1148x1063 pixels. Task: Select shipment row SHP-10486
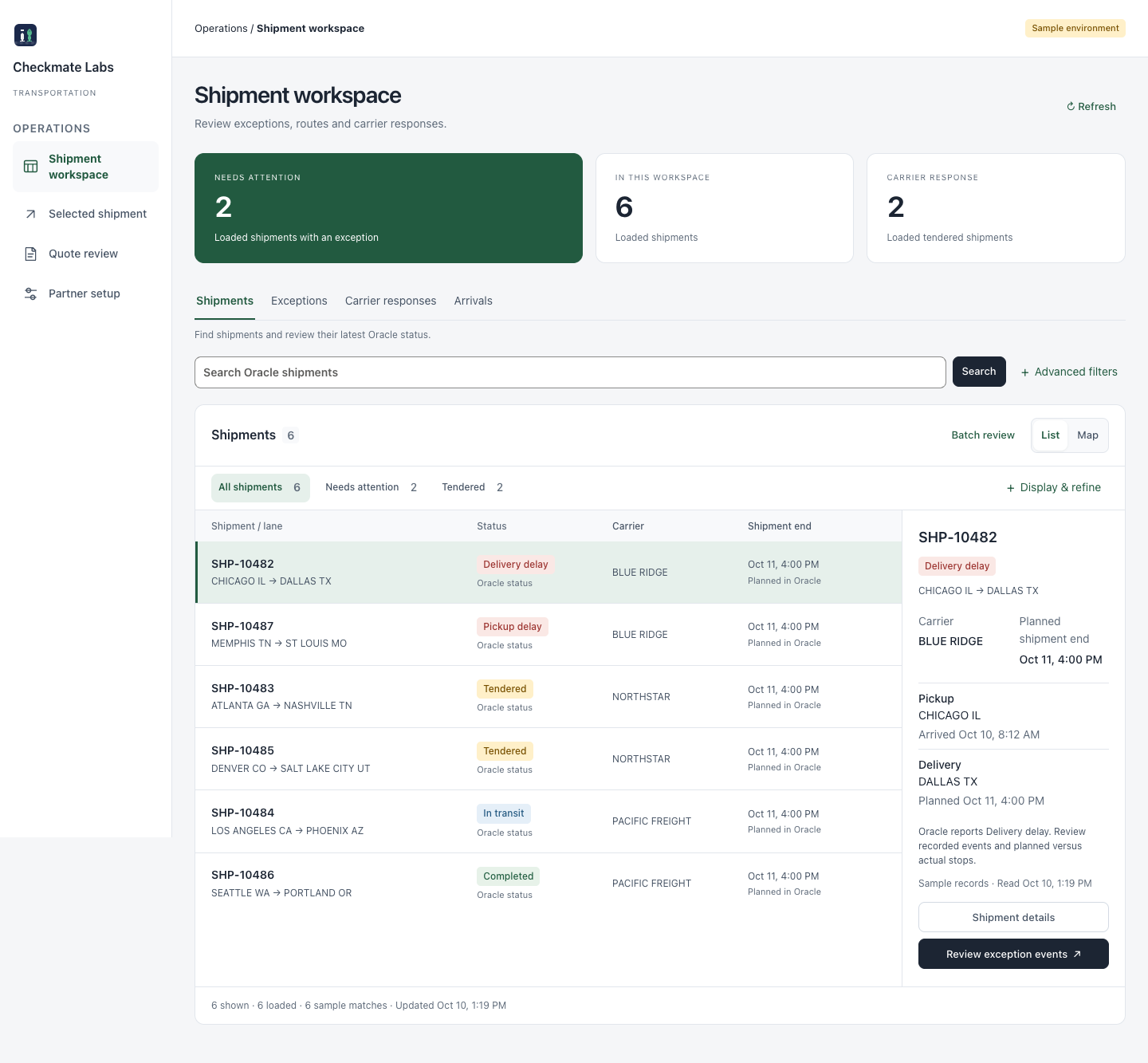click(548, 884)
